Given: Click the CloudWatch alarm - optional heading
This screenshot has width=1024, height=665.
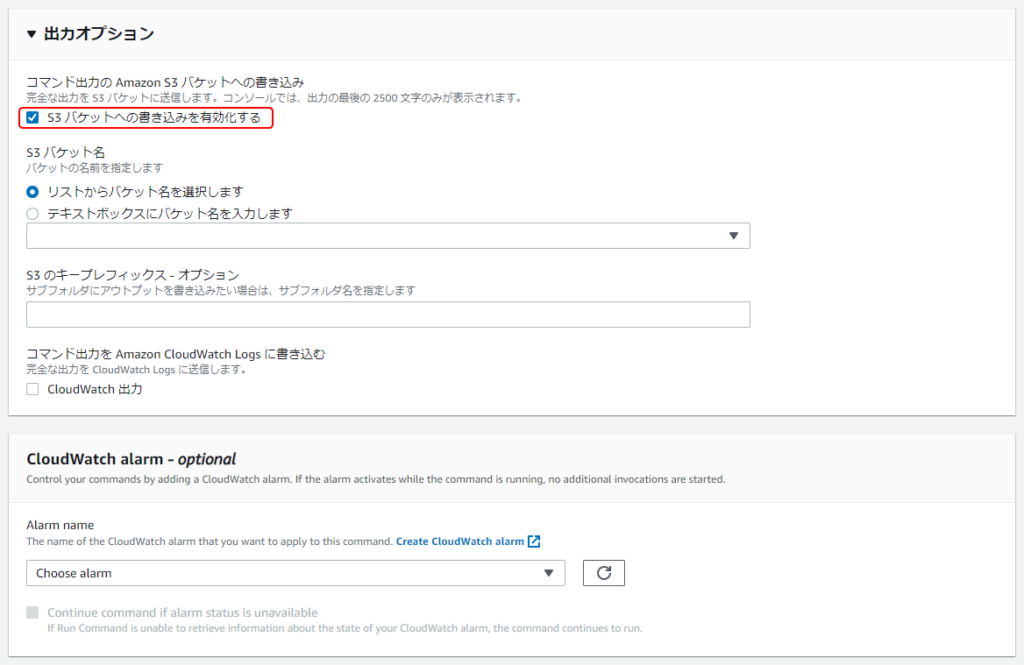Looking at the screenshot, I should pyautogui.click(x=131, y=459).
